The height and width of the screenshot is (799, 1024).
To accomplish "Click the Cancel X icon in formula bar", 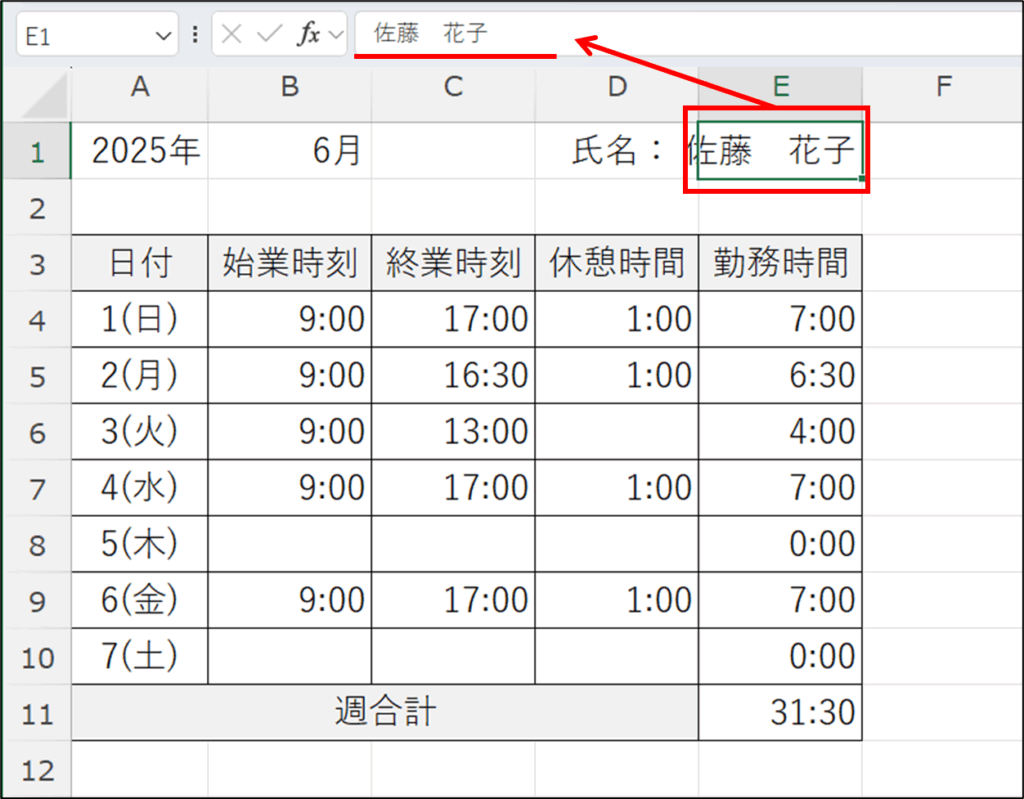I will (x=232, y=35).
